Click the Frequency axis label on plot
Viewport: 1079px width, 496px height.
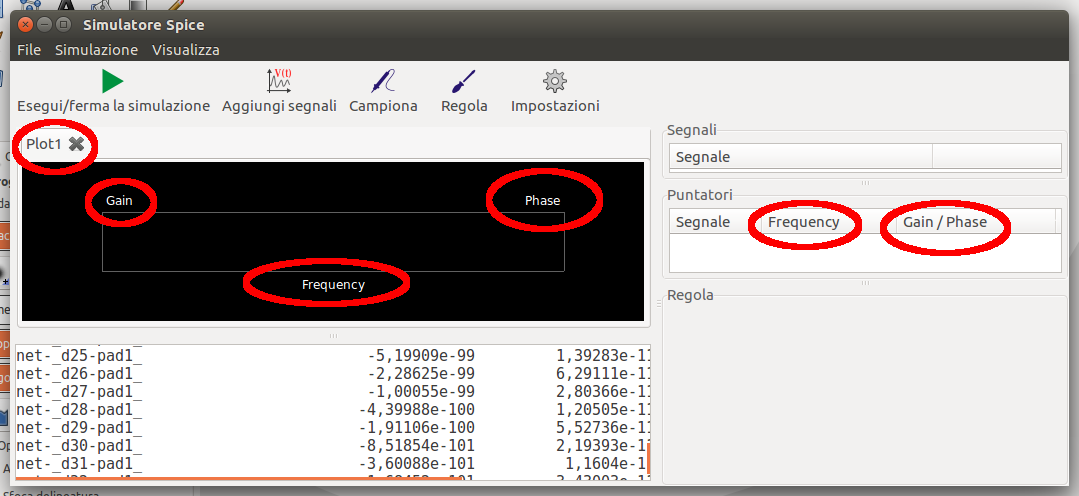[333, 284]
